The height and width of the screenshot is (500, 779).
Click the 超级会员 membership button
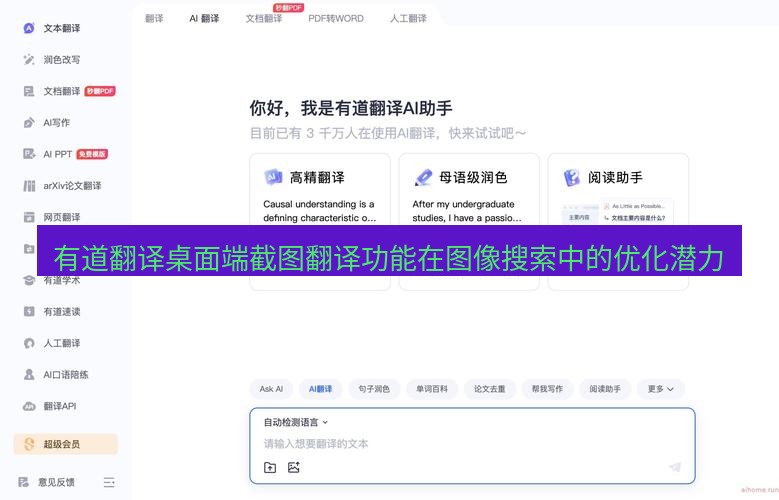66,444
